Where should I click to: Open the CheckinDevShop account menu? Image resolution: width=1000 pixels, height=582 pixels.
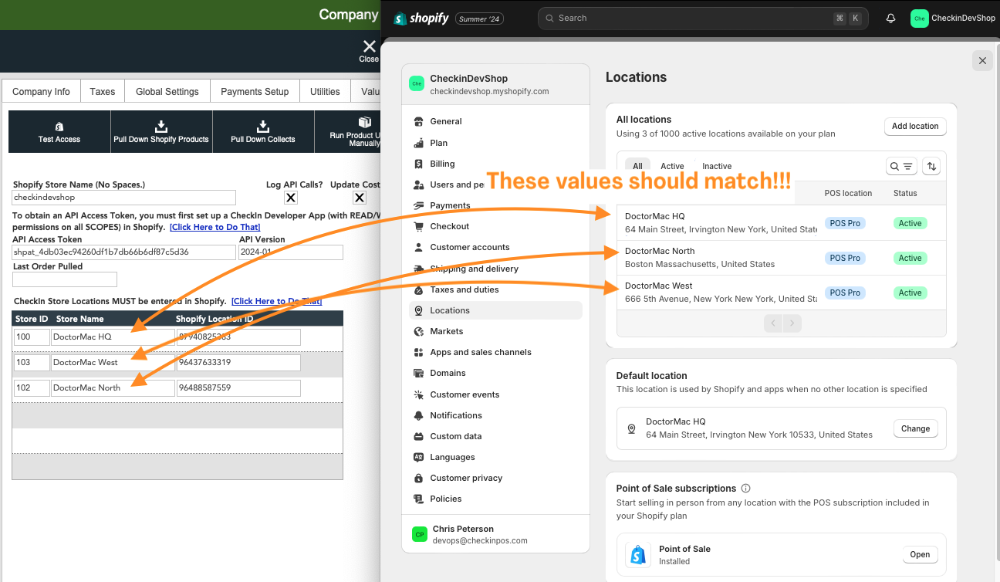952,18
